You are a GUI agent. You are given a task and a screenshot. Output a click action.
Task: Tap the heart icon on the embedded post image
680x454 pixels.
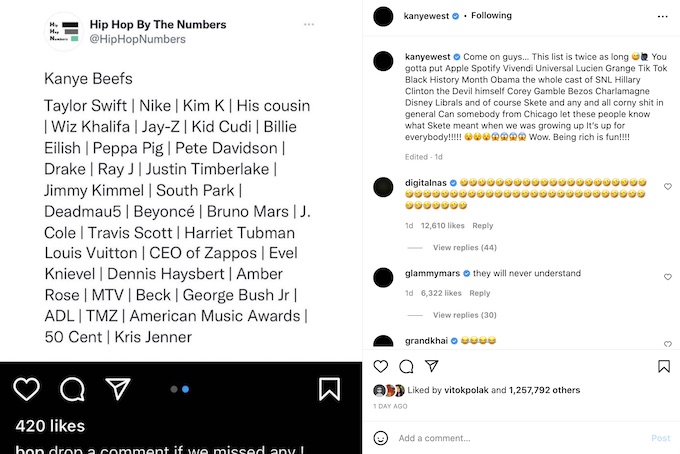point(27,389)
